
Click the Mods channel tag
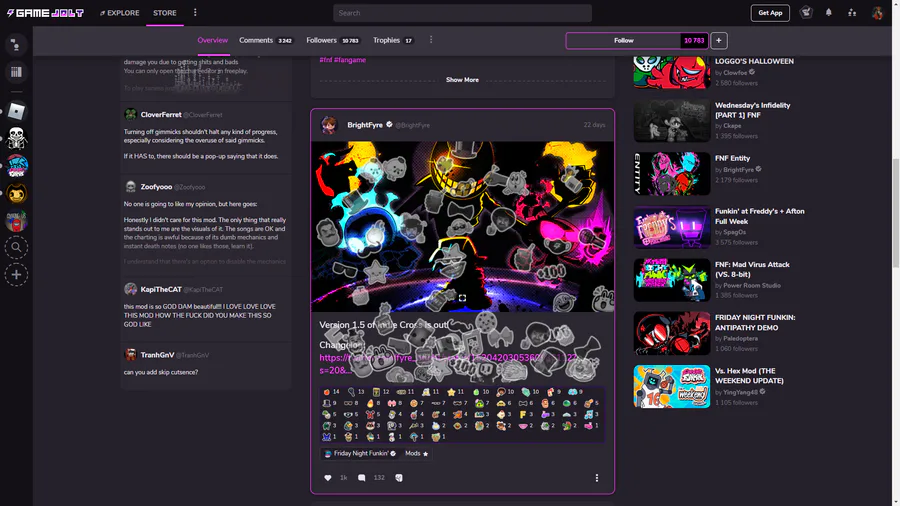[x=417, y=453]
